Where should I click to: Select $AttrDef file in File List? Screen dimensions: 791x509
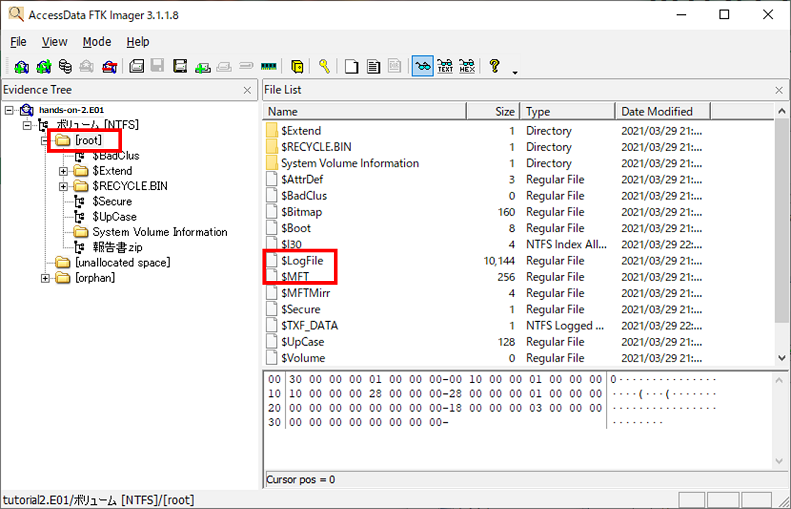[x=302, y=180]
